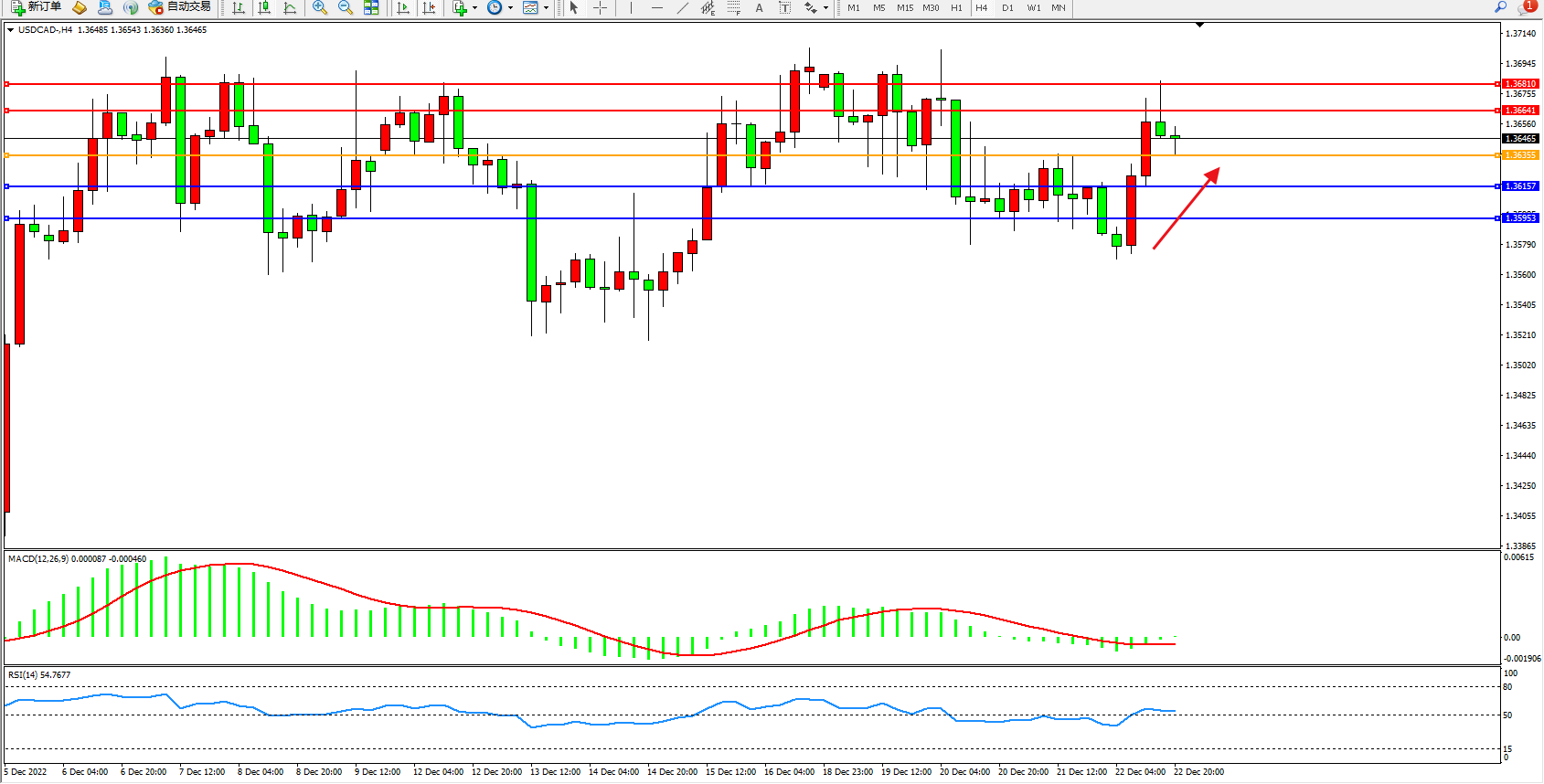Viewport: 1544px width, 784px height.
Task: Switch chart to candlestick mode
Action: (264, 7)
